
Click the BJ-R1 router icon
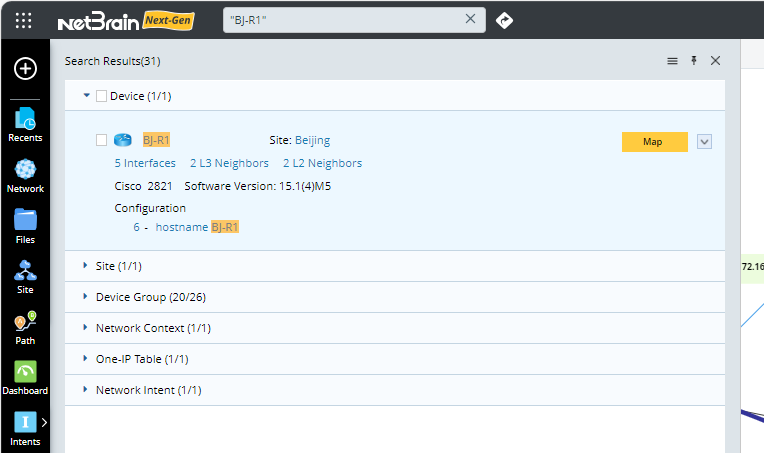click(123, 140)
